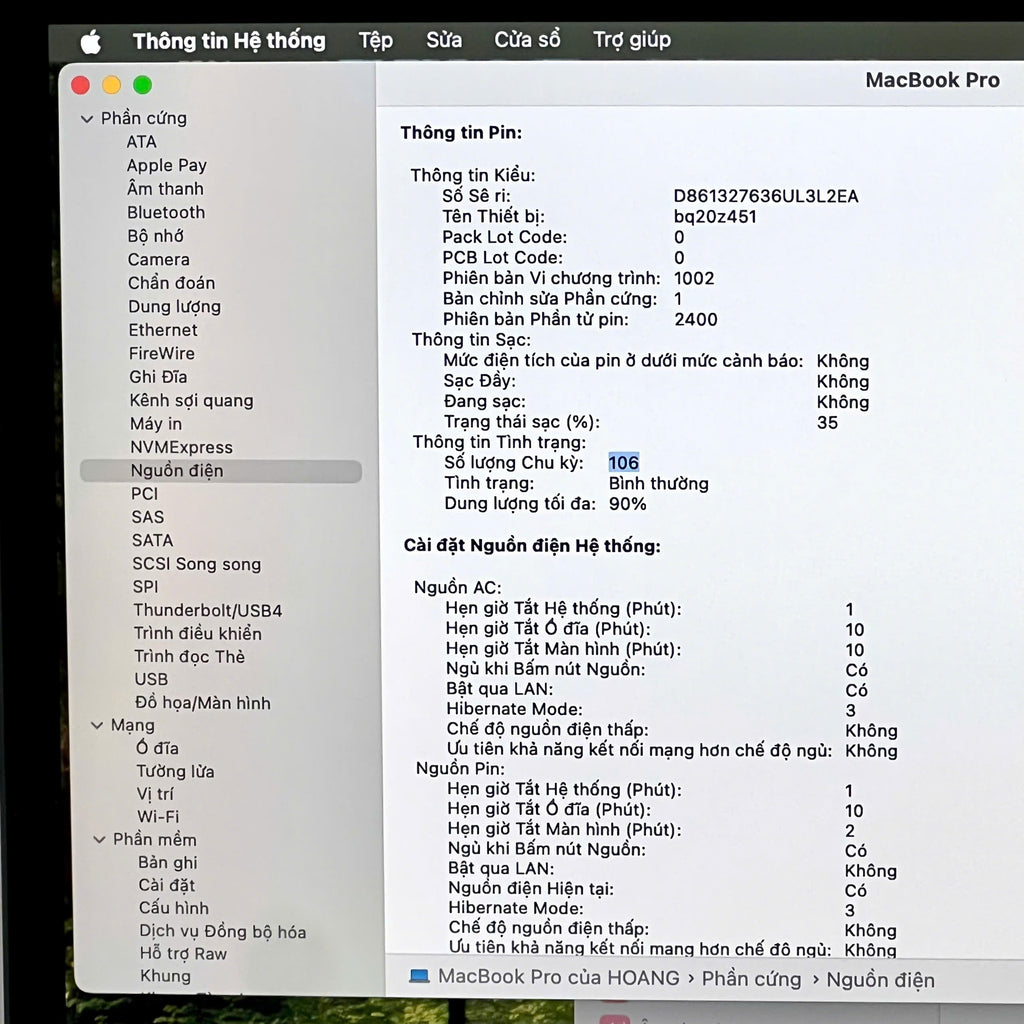
Task: Collapse the Phần cứng section
Action: pos(87,119)
